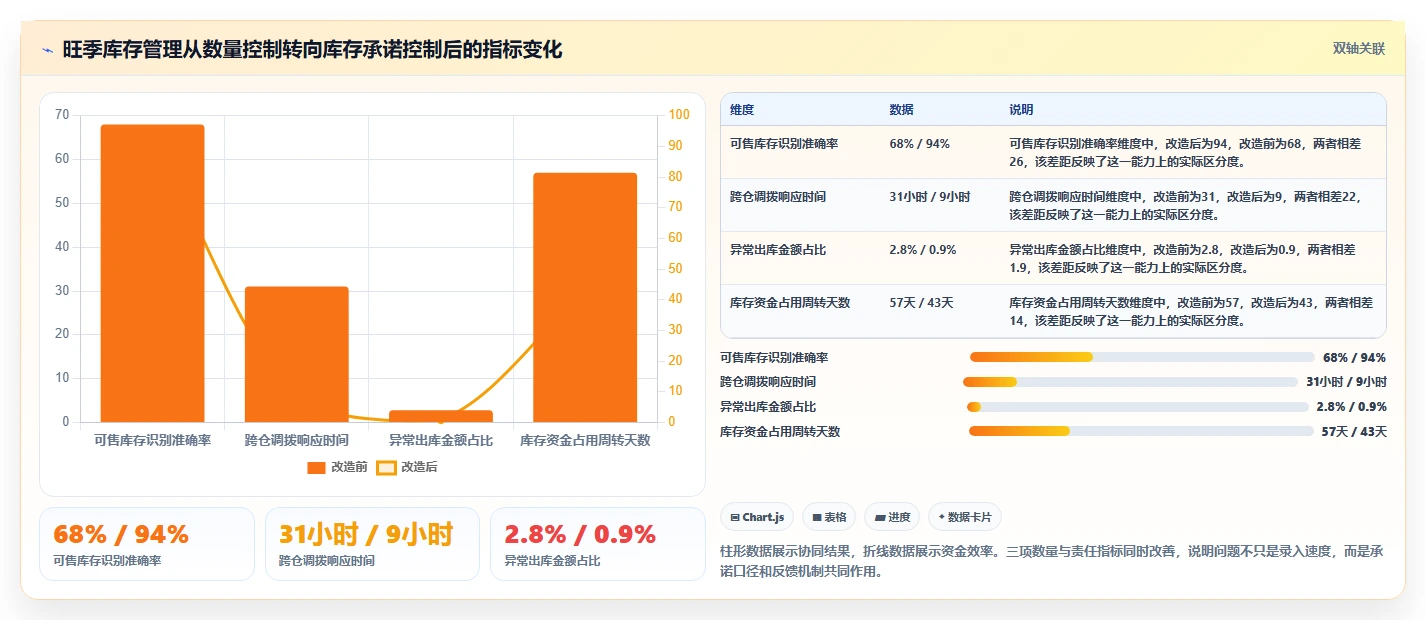Image resolution: width=1426 pixels, height=620 pixels.
Task: Toggle the 改造后 legend entry
Action: tap(406, 467)
